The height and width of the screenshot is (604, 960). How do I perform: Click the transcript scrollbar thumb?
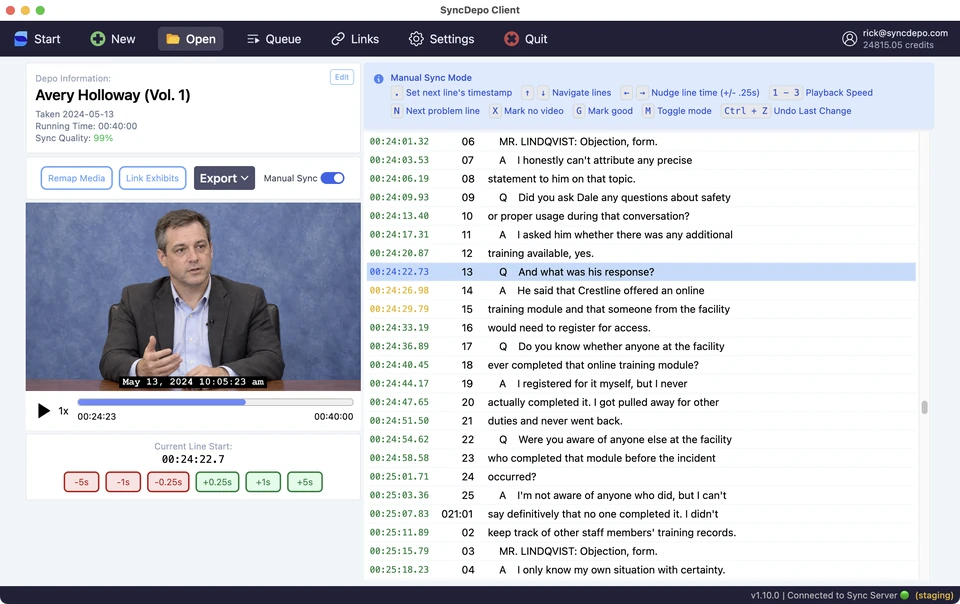pyautogui.click(x=924, y=407)
